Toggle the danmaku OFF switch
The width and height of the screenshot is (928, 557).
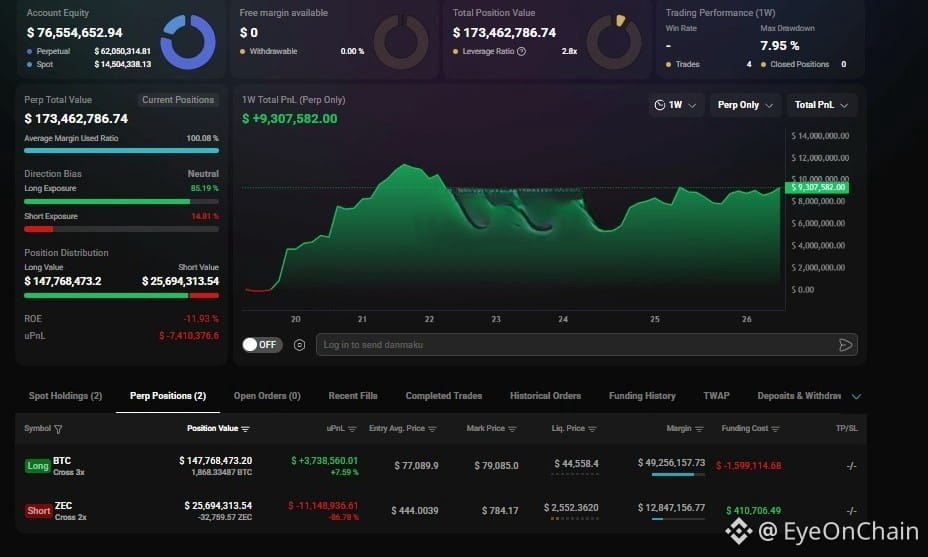pyautogui.click(x=262, y=344)
